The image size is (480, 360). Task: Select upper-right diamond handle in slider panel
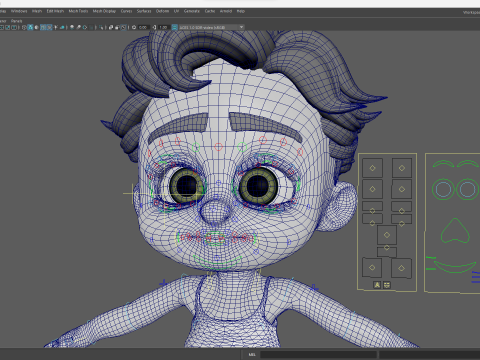coord(402,168)
